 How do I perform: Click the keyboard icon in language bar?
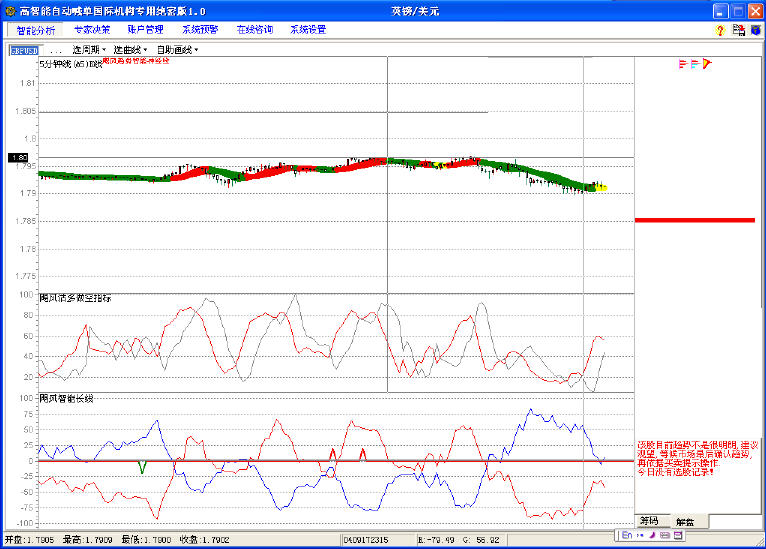tap(665, 535)
